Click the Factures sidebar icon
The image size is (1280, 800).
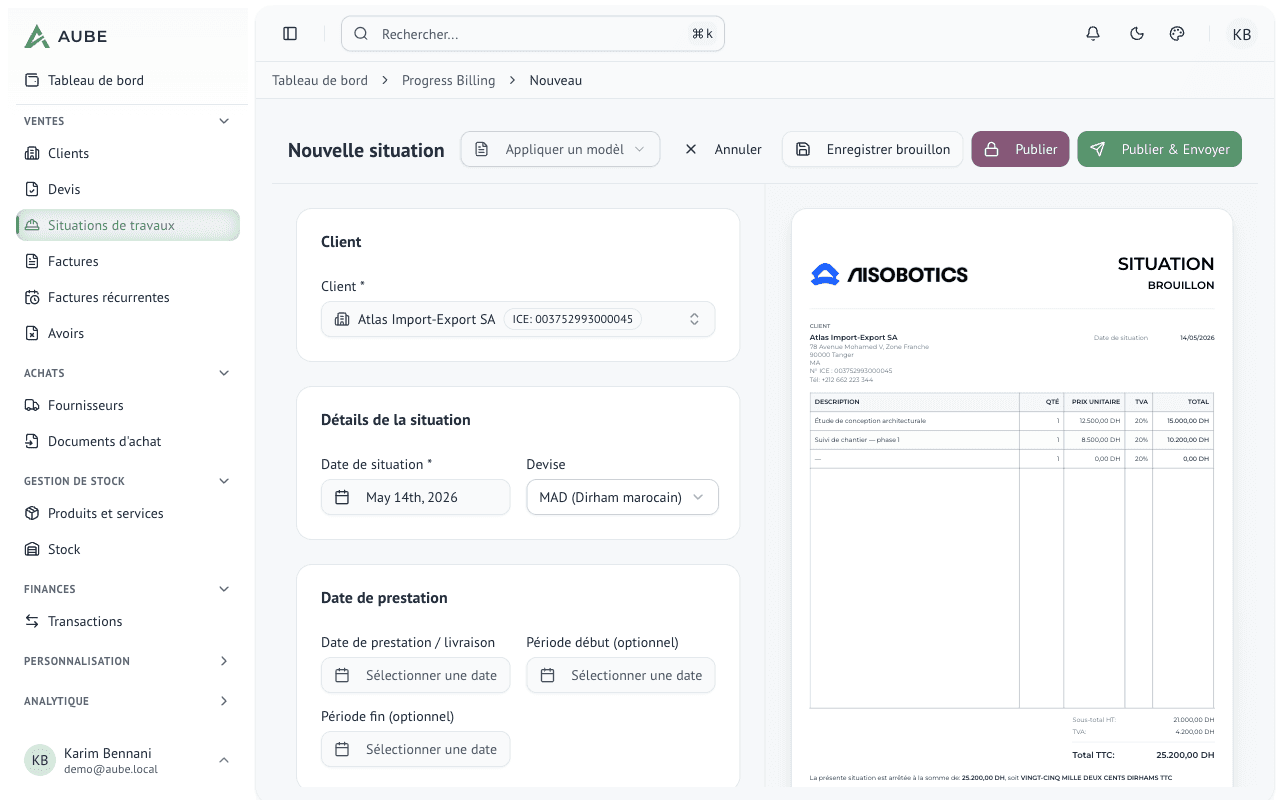pyautogui.click(x=32, y=261)
